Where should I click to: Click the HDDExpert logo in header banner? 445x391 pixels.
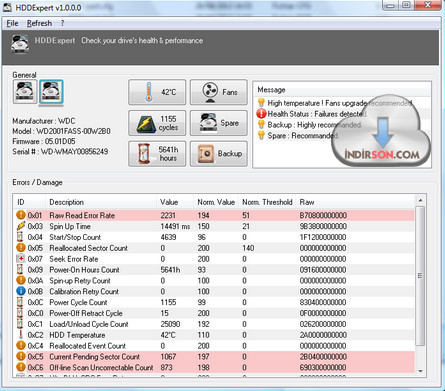20,44
